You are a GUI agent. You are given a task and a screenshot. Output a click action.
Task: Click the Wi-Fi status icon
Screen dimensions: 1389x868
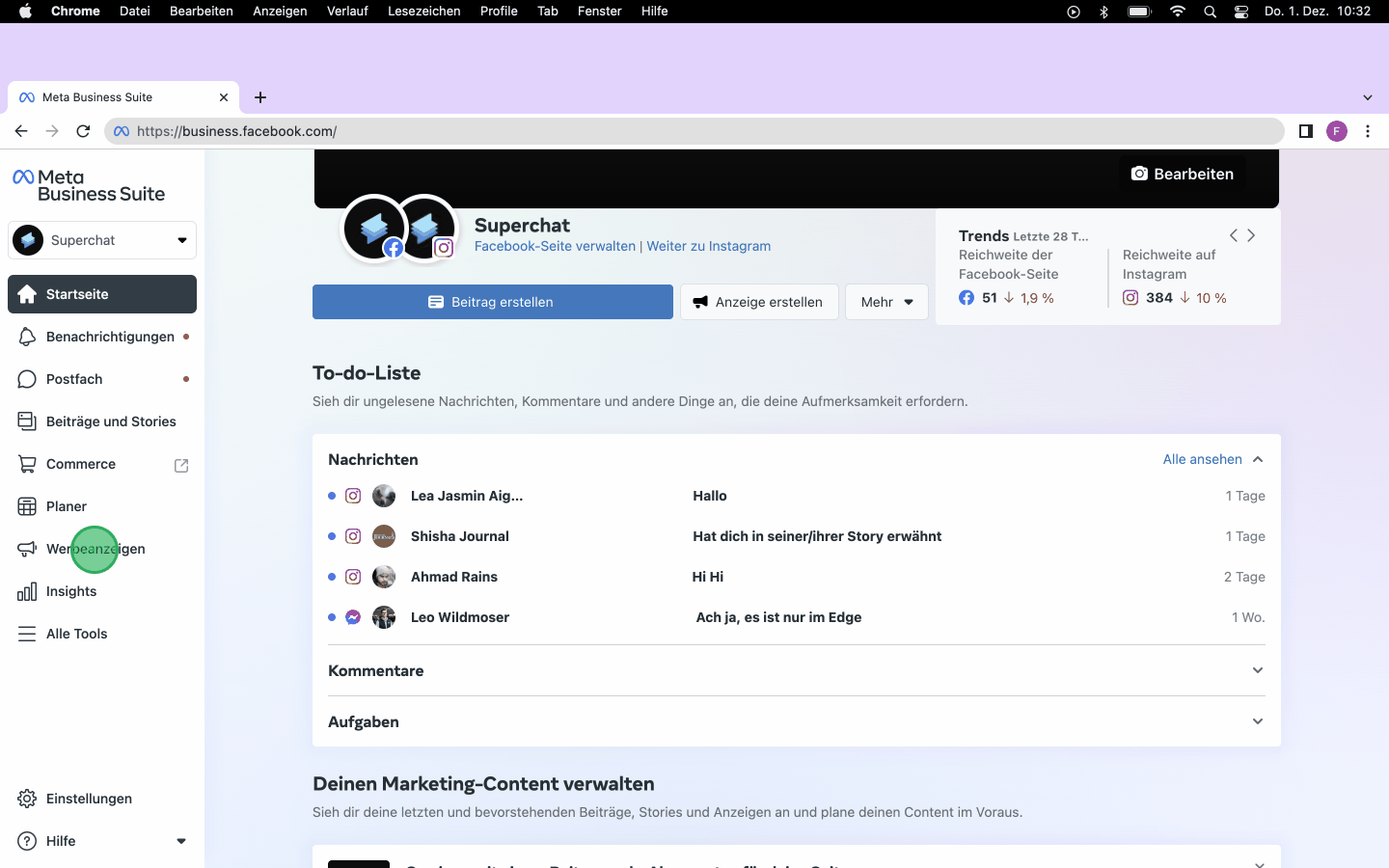click(x=1178, y=12)
